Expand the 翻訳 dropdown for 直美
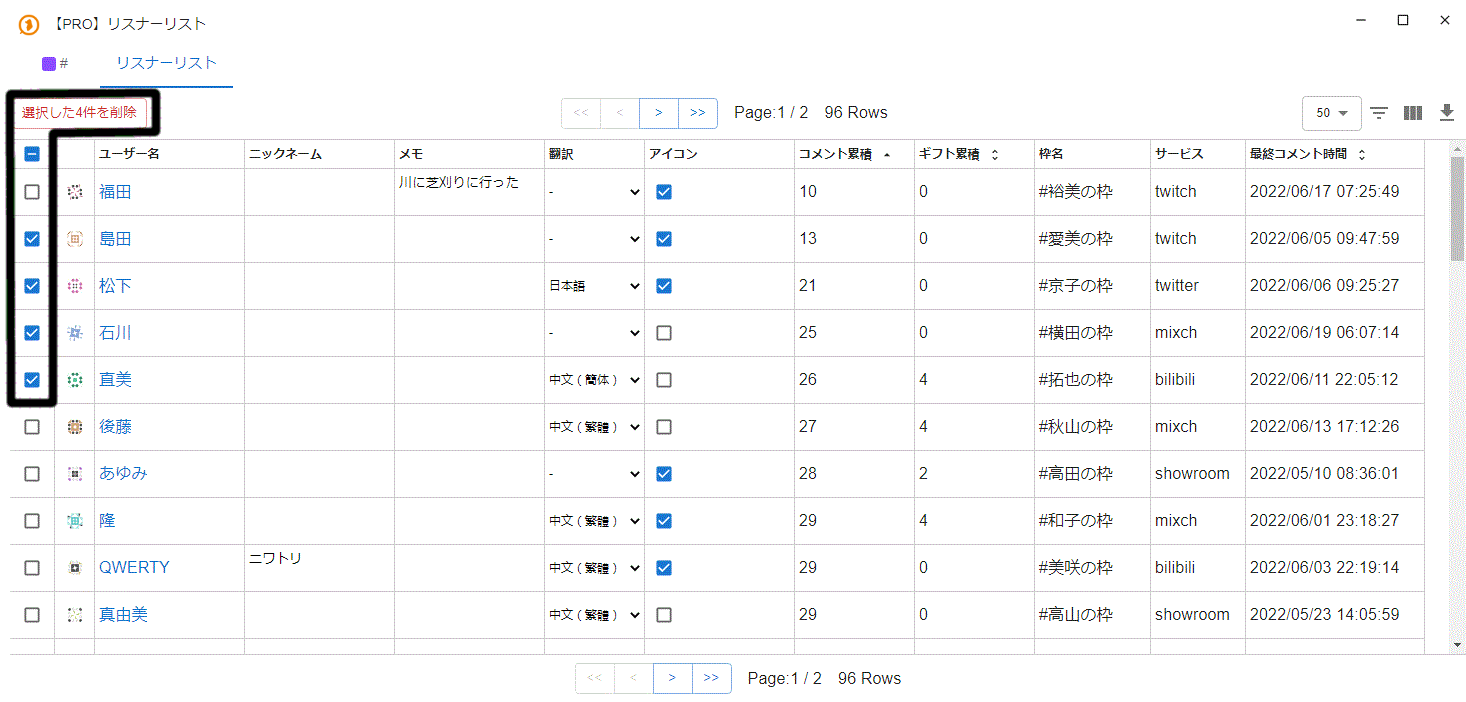This screenshot has height=702, width=1466. click(594, 380)
